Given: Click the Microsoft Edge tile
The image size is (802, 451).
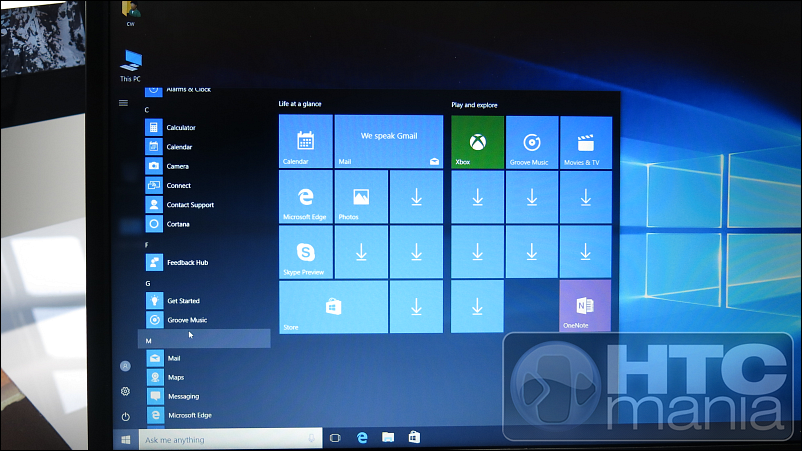Looking at the screenshot, I should [x=306, y=197].
